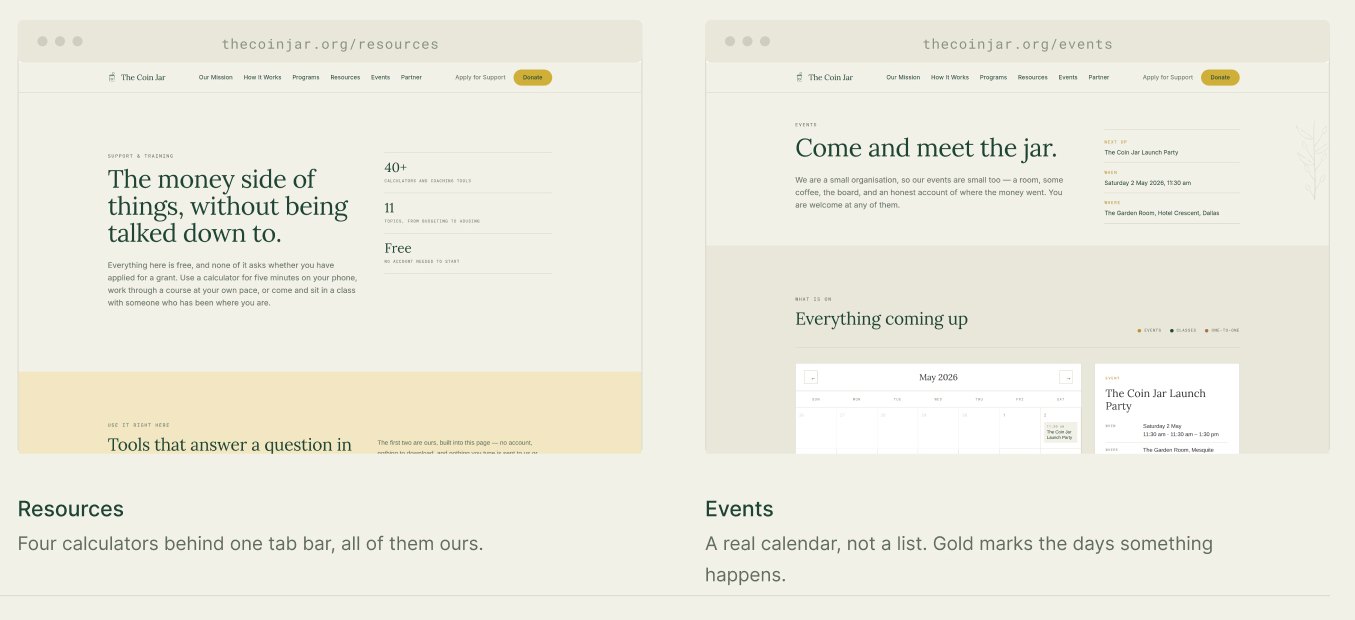Screen dimensions: 1355x620
Task: Open Our Mission in the Events preview nav
Action: [x=903, y=77]
